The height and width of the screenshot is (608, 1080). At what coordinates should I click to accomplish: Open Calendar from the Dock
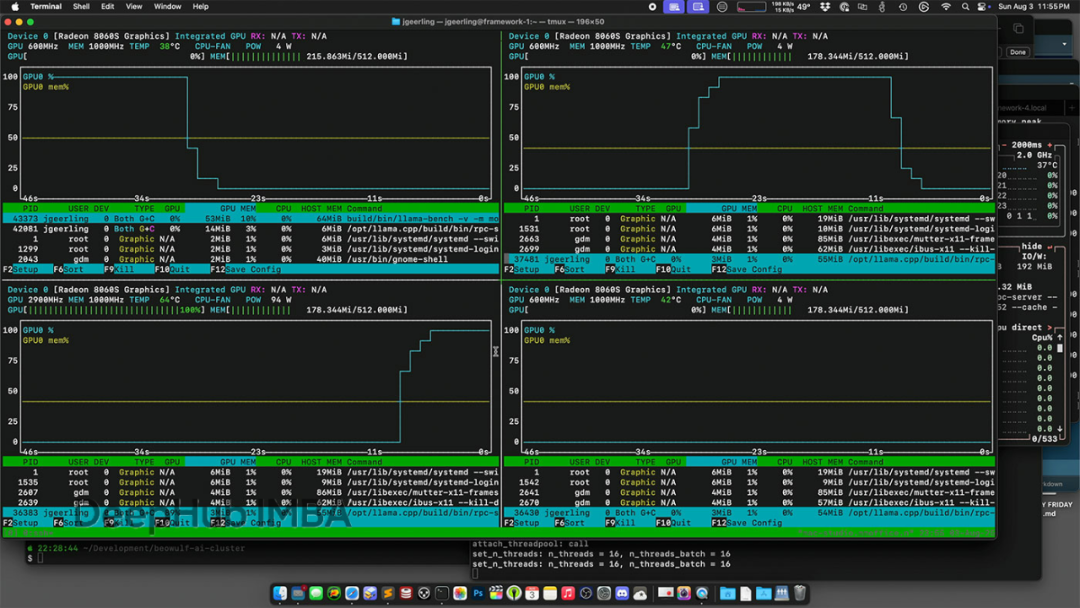pos(532,594)
